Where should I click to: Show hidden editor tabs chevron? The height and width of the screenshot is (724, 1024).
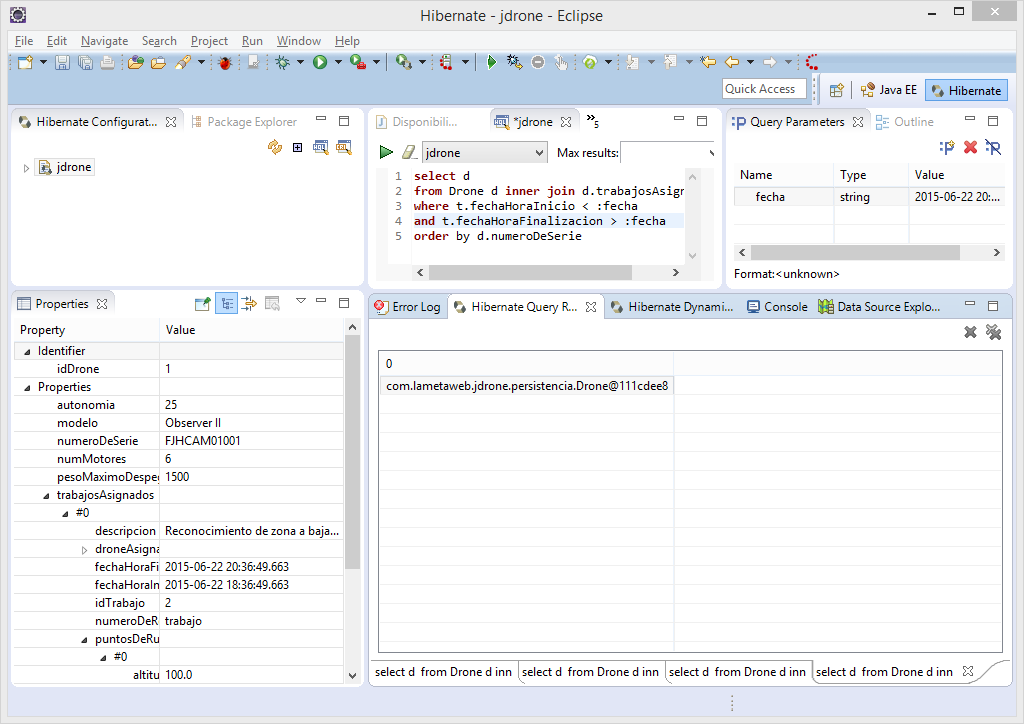592,121
